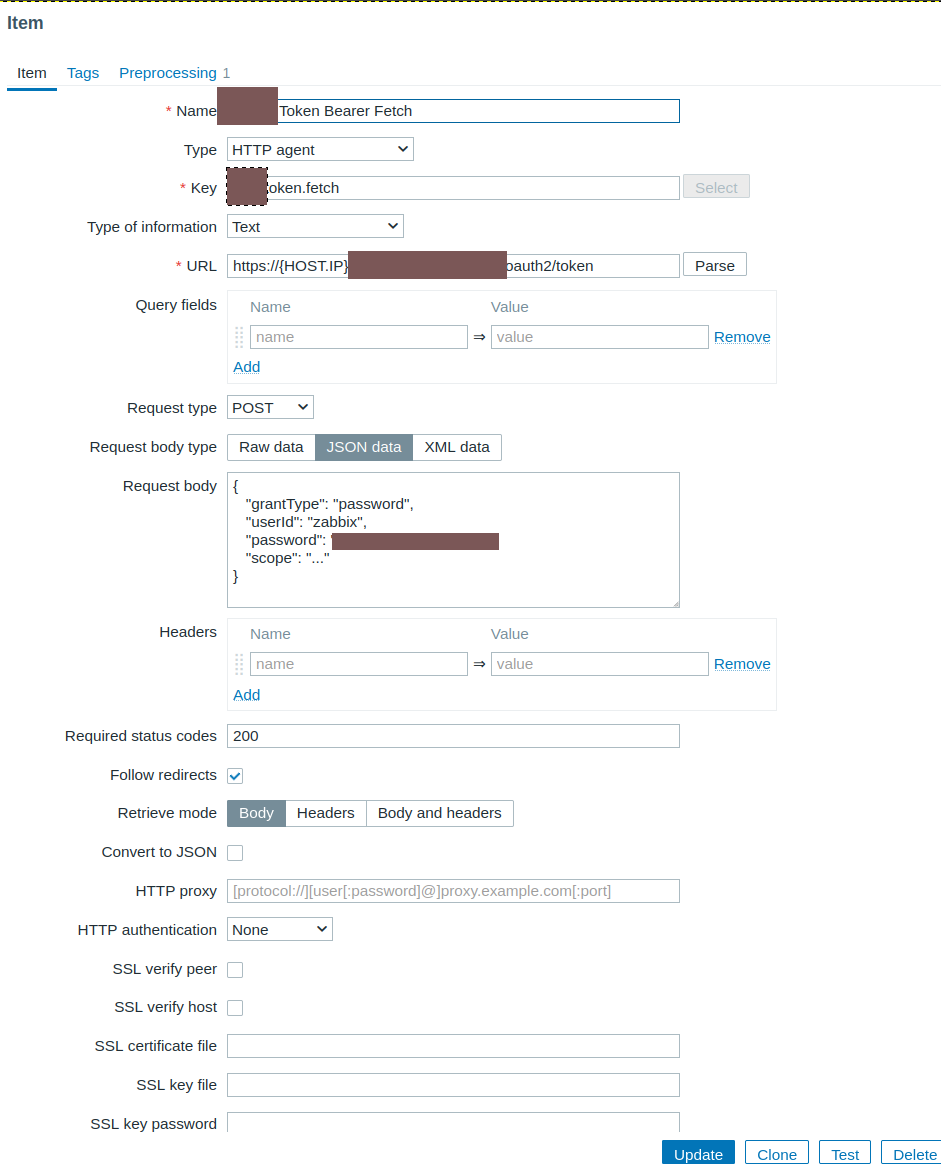Remove the Query fields row
Viewport: 941px width, 1173px height.
point(742,337)
